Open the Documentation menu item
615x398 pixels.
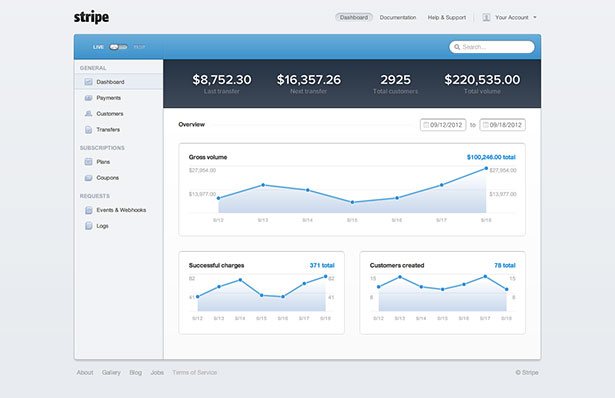398,18
